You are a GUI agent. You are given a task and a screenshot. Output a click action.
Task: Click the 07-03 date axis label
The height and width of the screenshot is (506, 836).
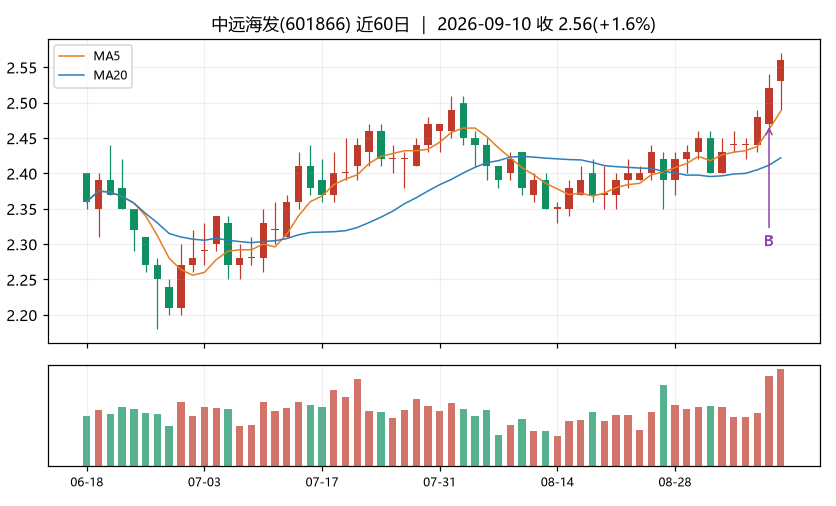(204, 482)
